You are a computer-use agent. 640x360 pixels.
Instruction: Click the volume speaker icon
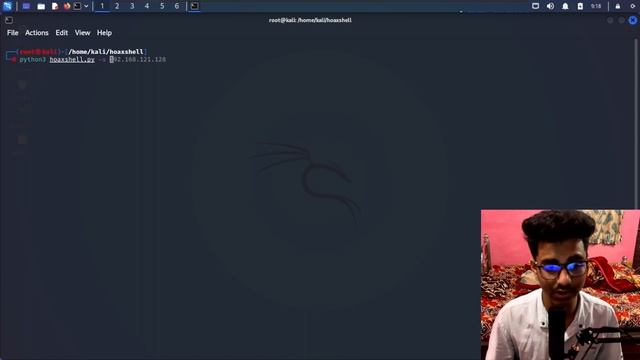tap(550, 6)
